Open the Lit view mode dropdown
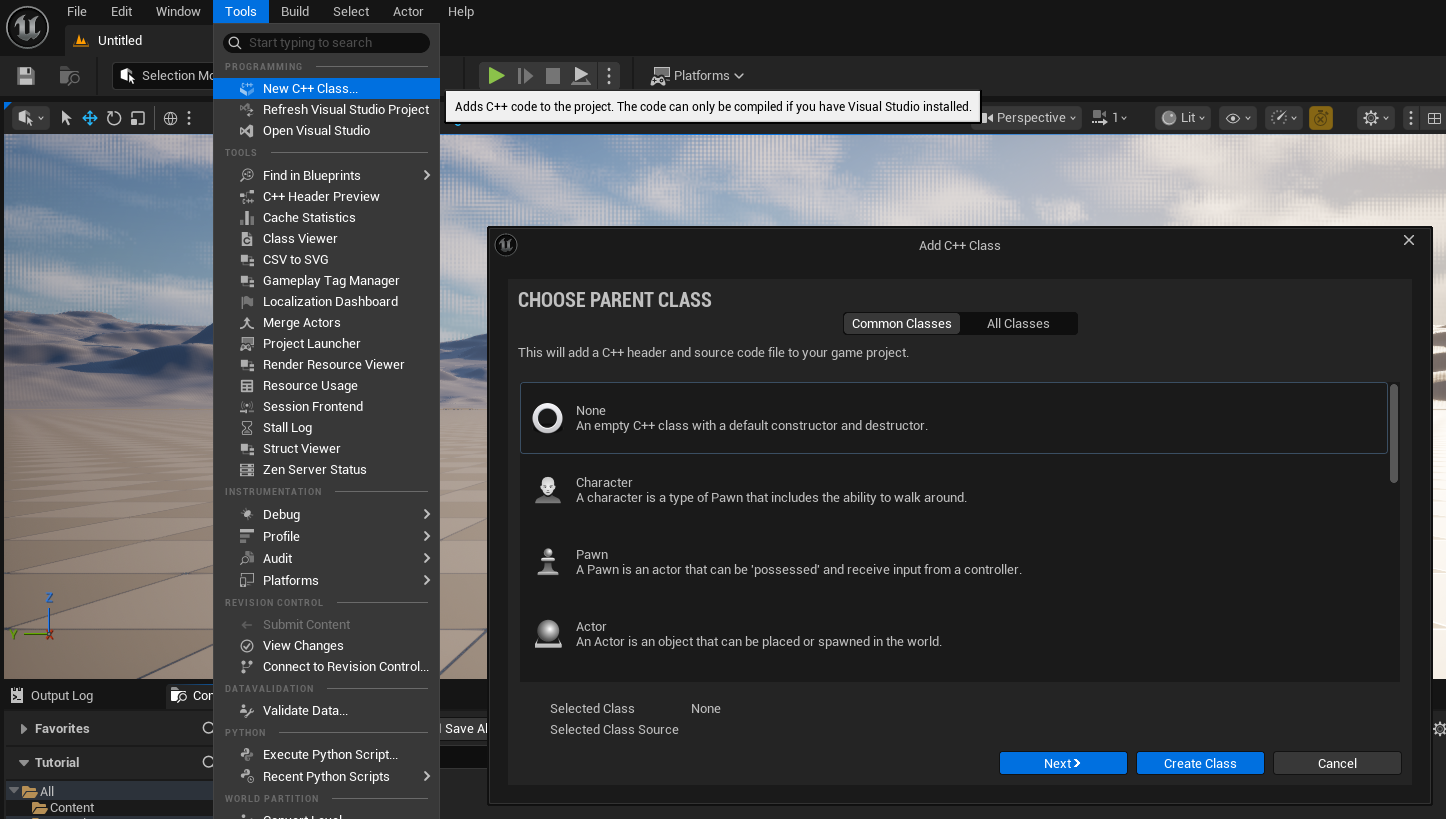This screenshot has width=1446, height=819. (1184, 118)
